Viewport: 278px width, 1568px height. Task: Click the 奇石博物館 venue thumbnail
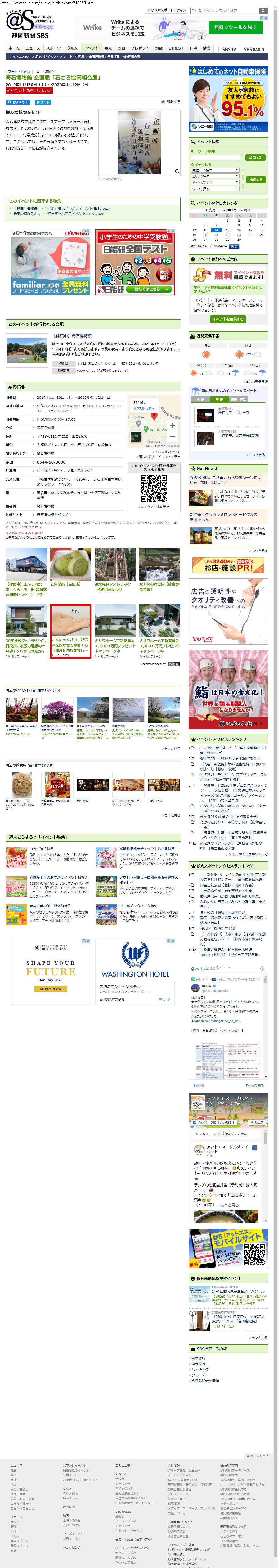pyautogui.click(x=27, y=350)
